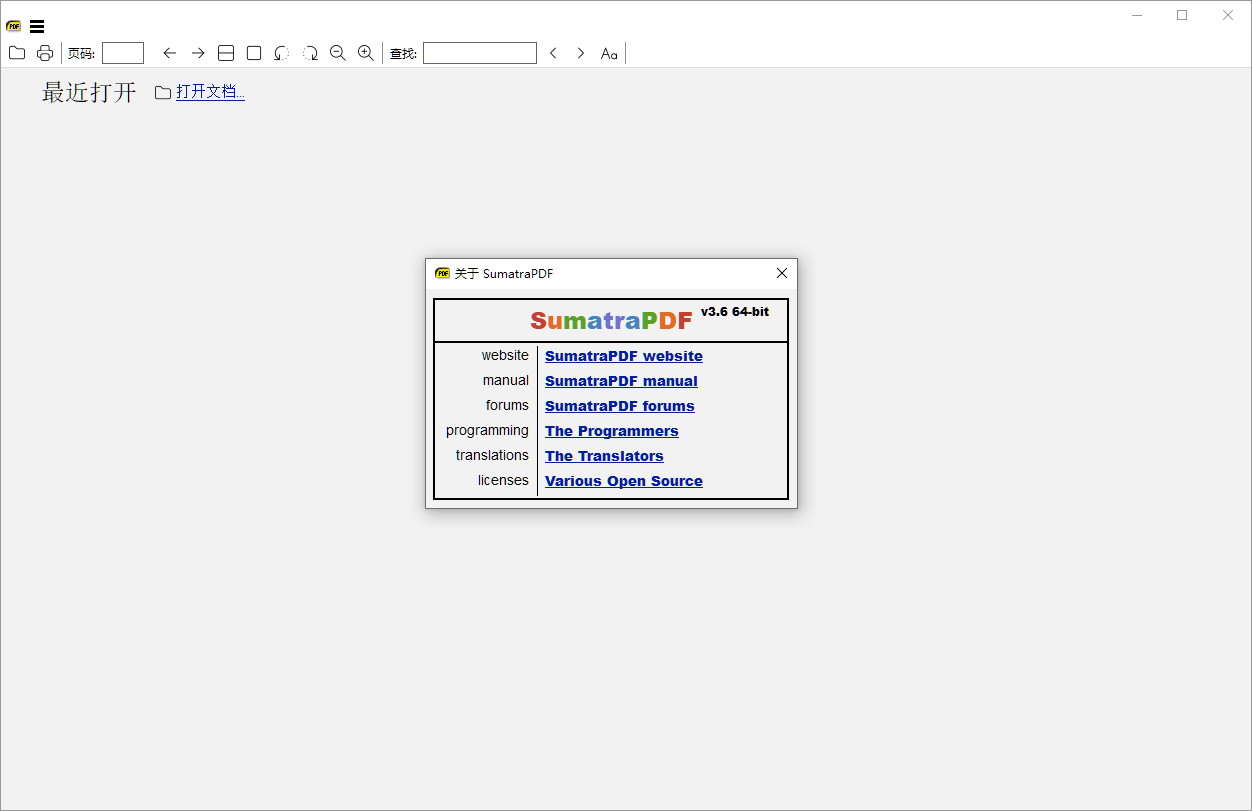
Task: Click the 最近打开 heading
Action: point(89,92)
